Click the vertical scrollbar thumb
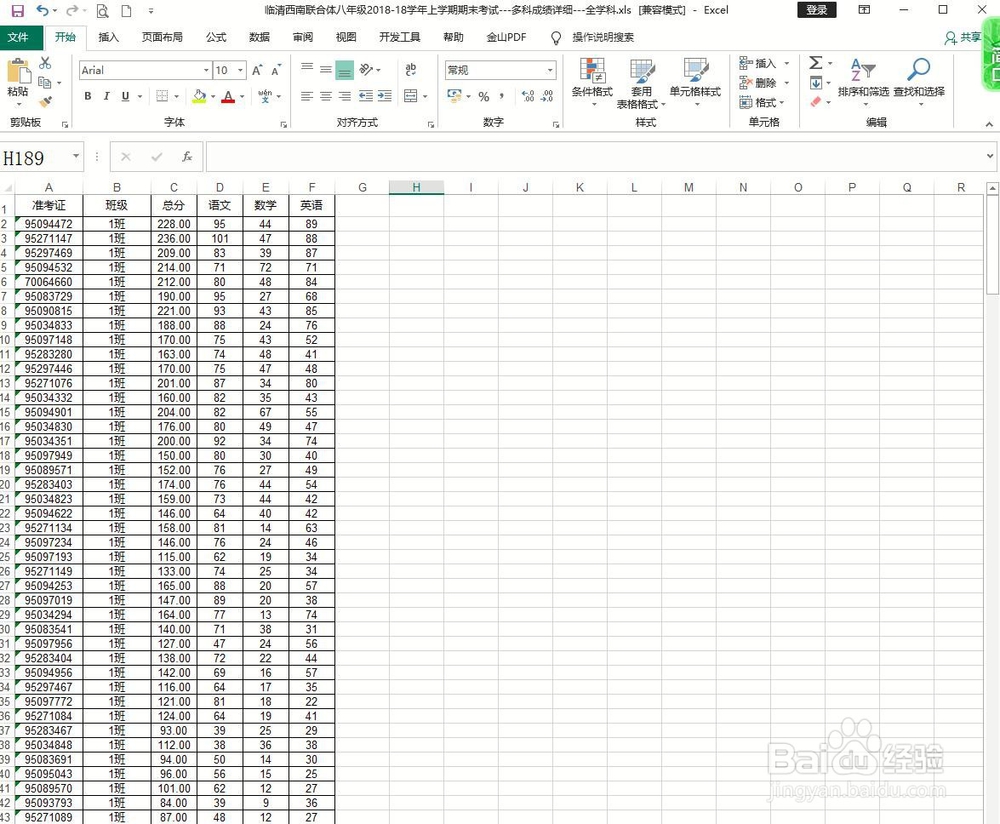 click(992, 245)
